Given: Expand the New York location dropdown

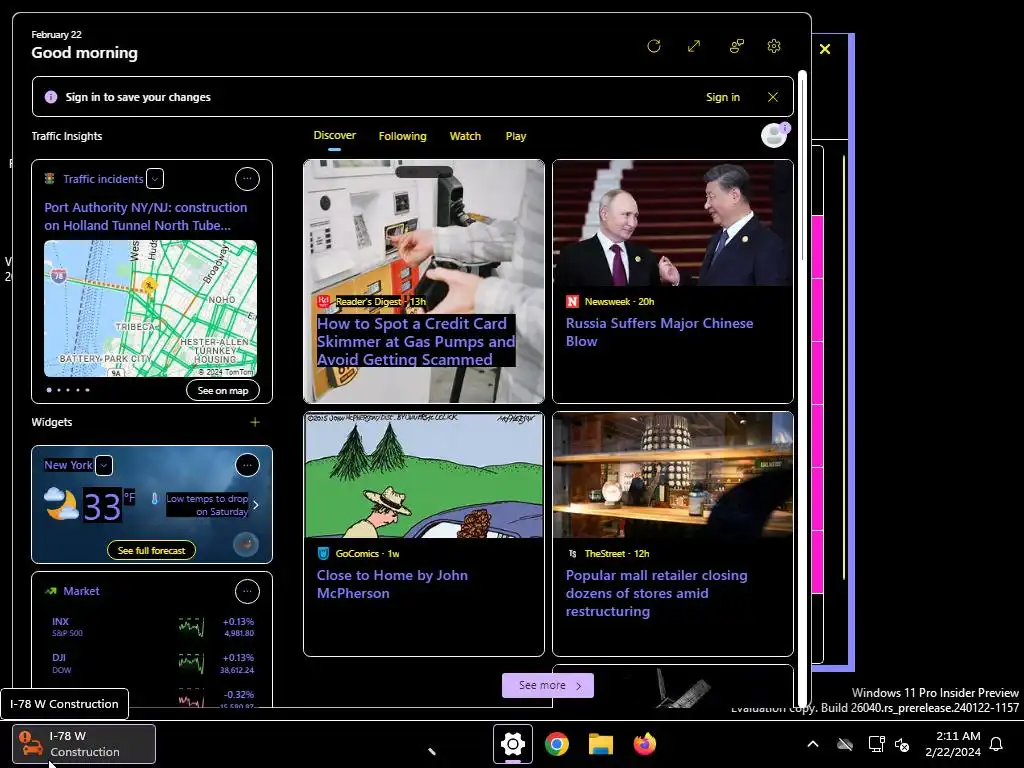Looking at the screenshot, I should point(104,465).
